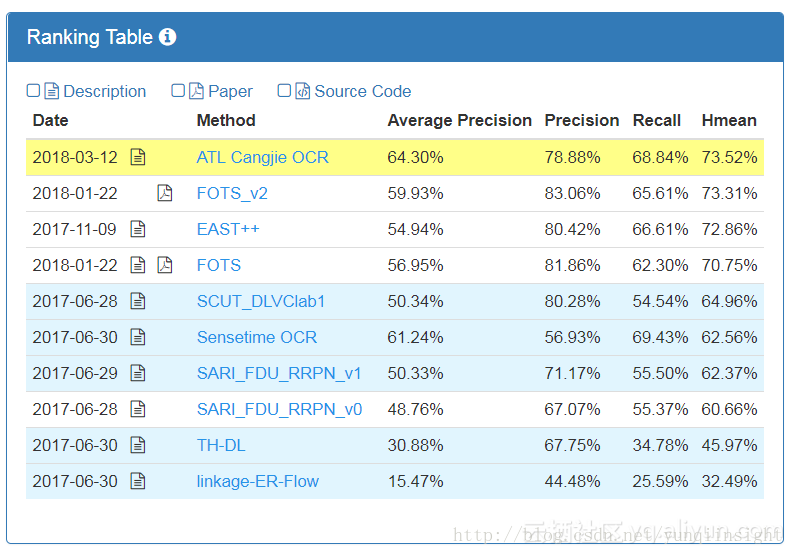Click the info icon beside Ranking Table
The image size is (795, 555).
(x=167, y=37)
